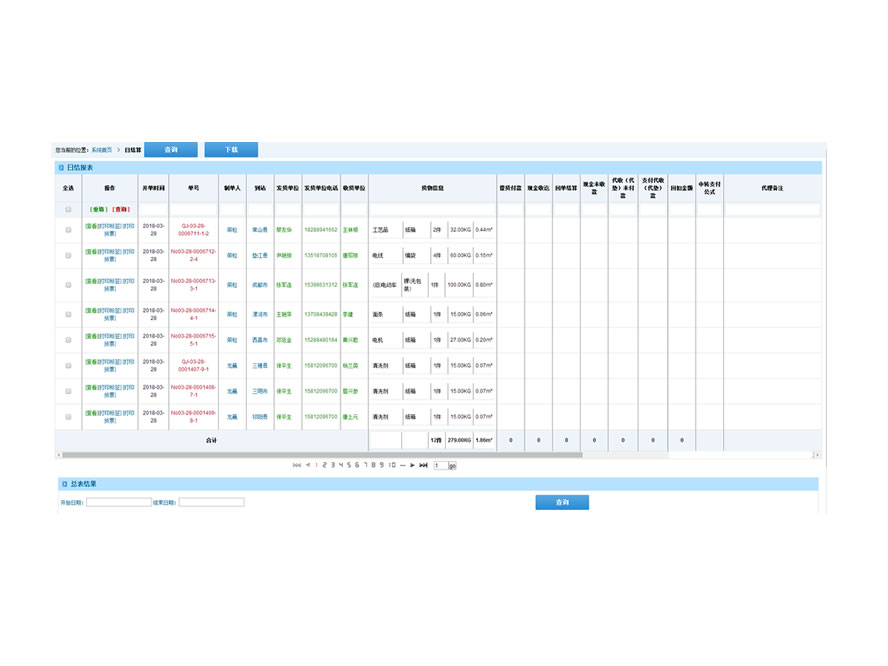
Task: Click the pagination 'go' button
Action: point(452,466)
